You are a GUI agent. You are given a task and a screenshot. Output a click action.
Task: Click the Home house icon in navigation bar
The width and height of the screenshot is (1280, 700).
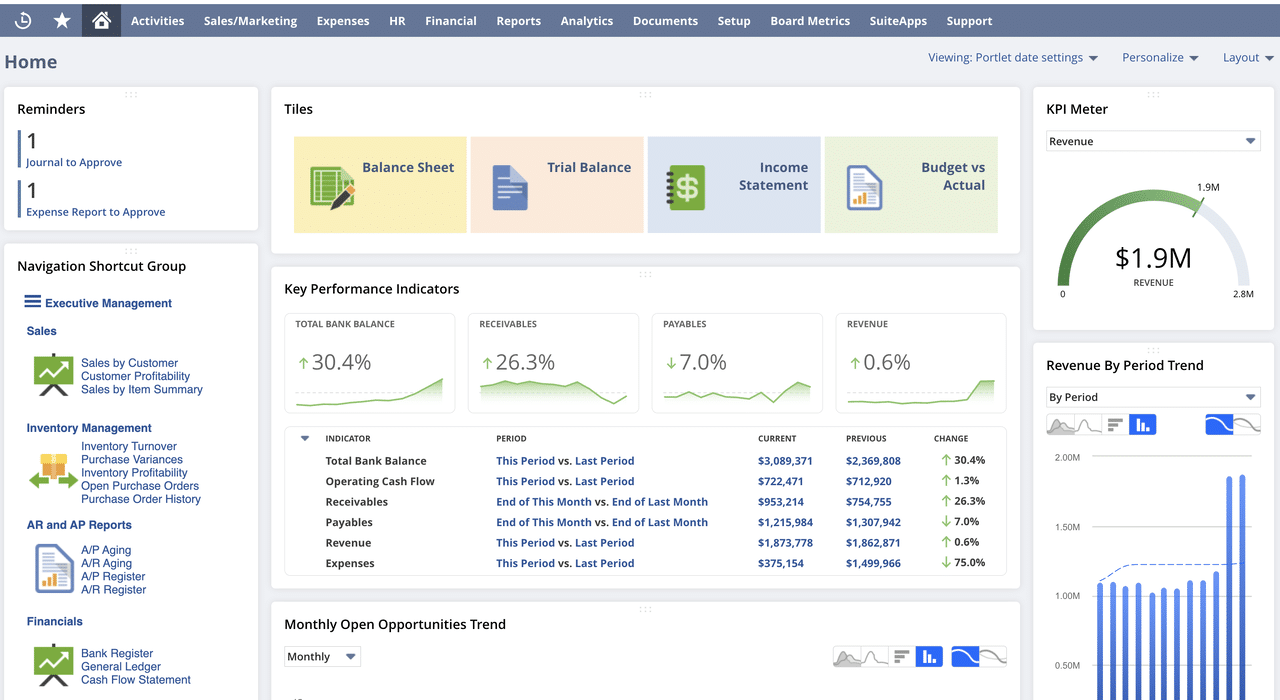pos(100,20)
